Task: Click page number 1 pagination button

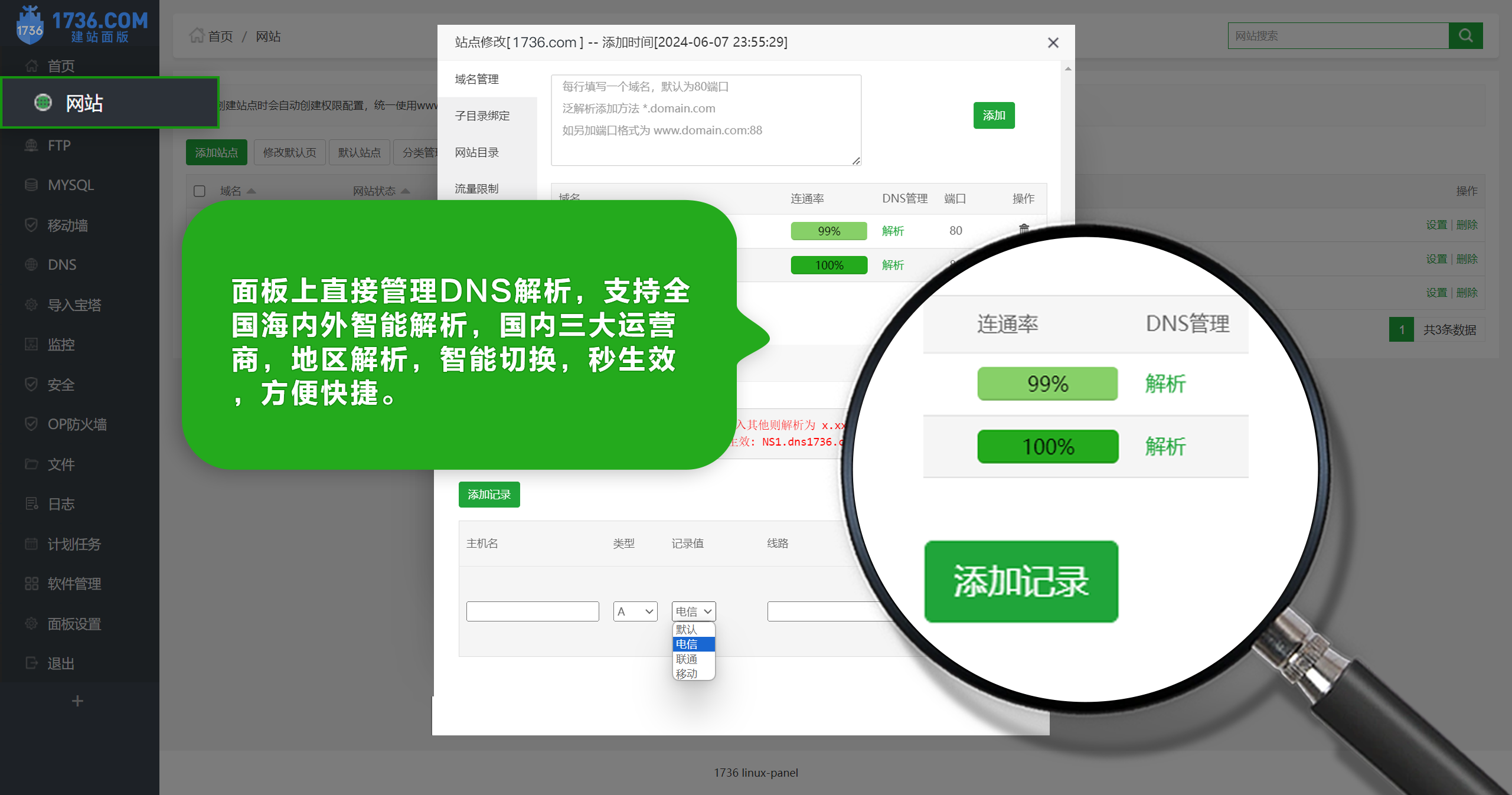Action: [1401, 329]
